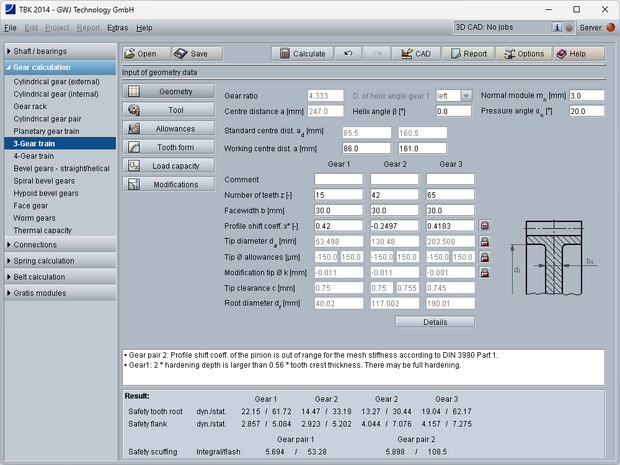Click the Details button
The width and height of the screenshot is (620, 465).
434,322
